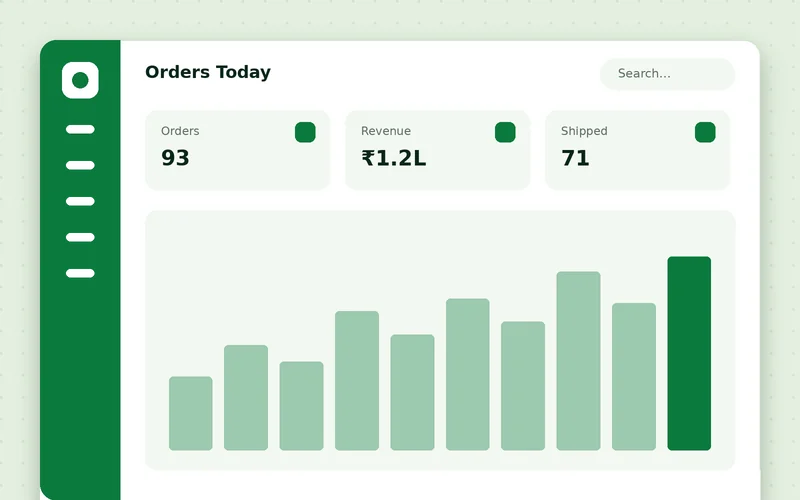
Task: Click the green icon on Shipped card
Action: coord(705,132)
